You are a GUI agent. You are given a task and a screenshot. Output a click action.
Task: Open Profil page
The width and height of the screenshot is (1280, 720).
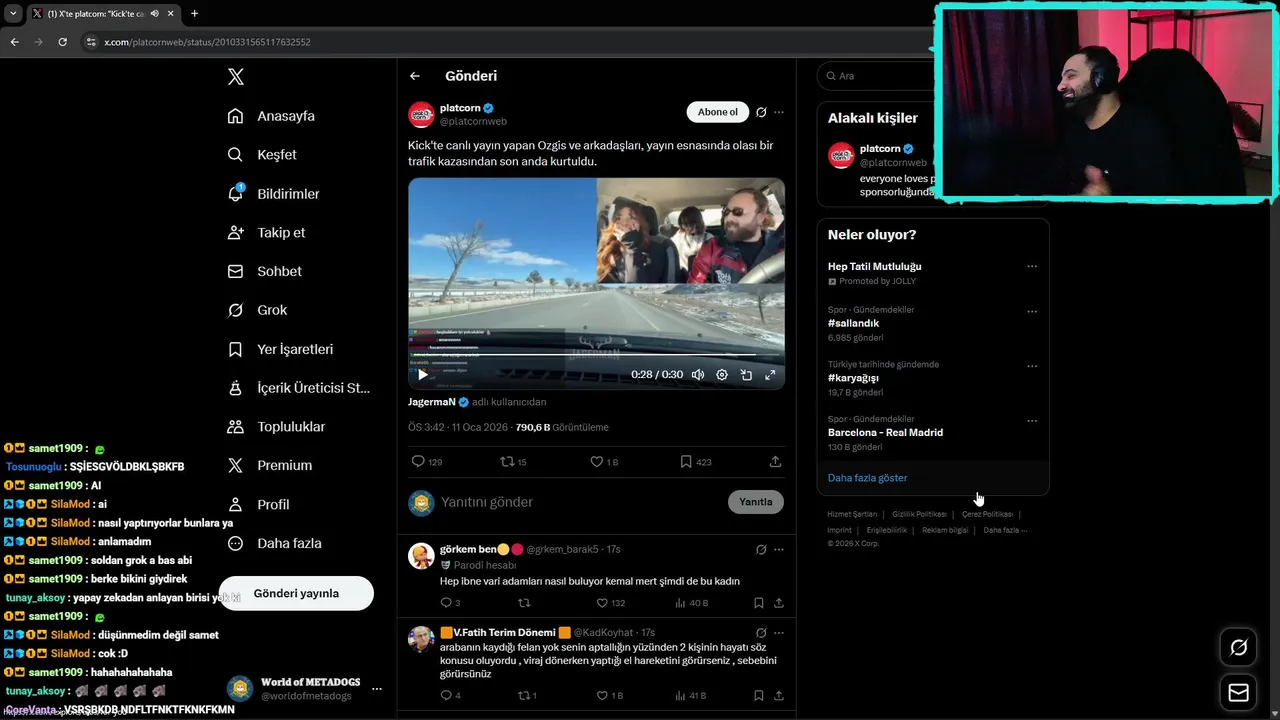point(258,504)
